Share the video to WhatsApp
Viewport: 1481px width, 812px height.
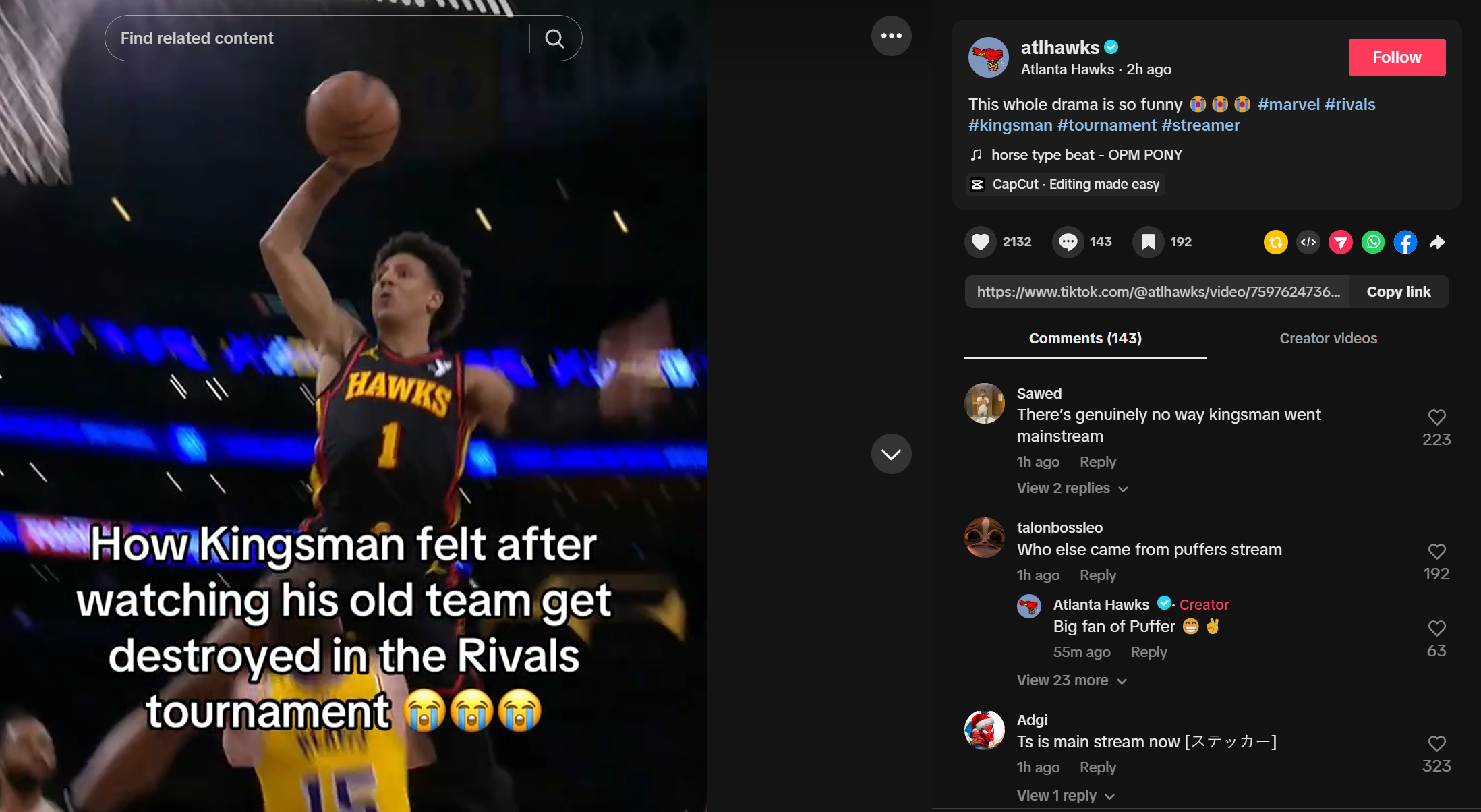tap(1372, 242)
